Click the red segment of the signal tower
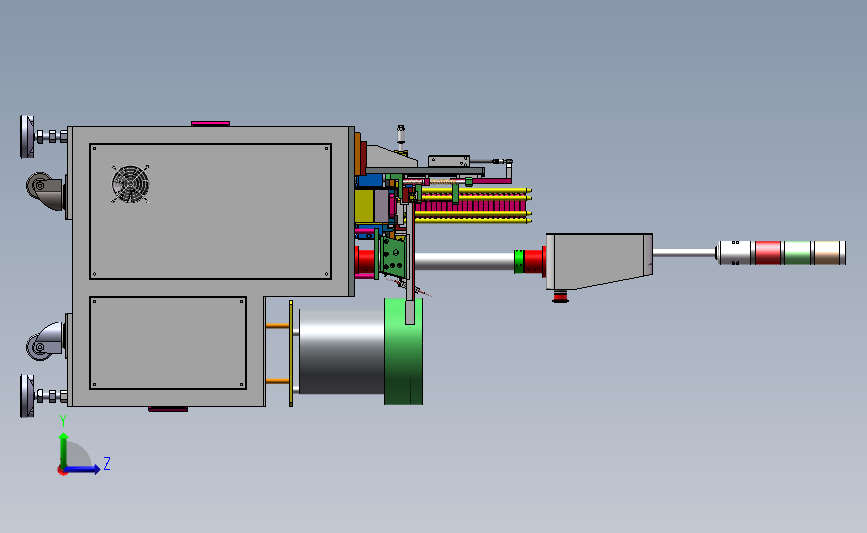867x533 pixels. click(768, 253)
